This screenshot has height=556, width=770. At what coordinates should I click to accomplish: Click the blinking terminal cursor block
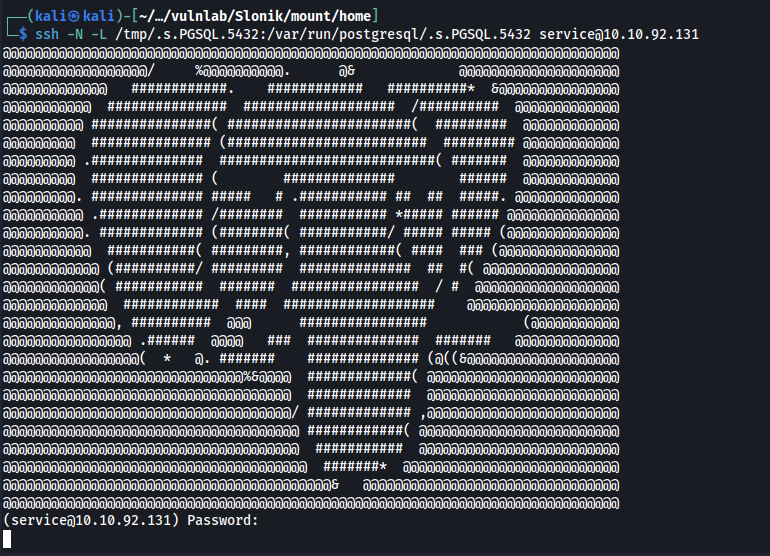pyautogui.click(x=7, y=539)
